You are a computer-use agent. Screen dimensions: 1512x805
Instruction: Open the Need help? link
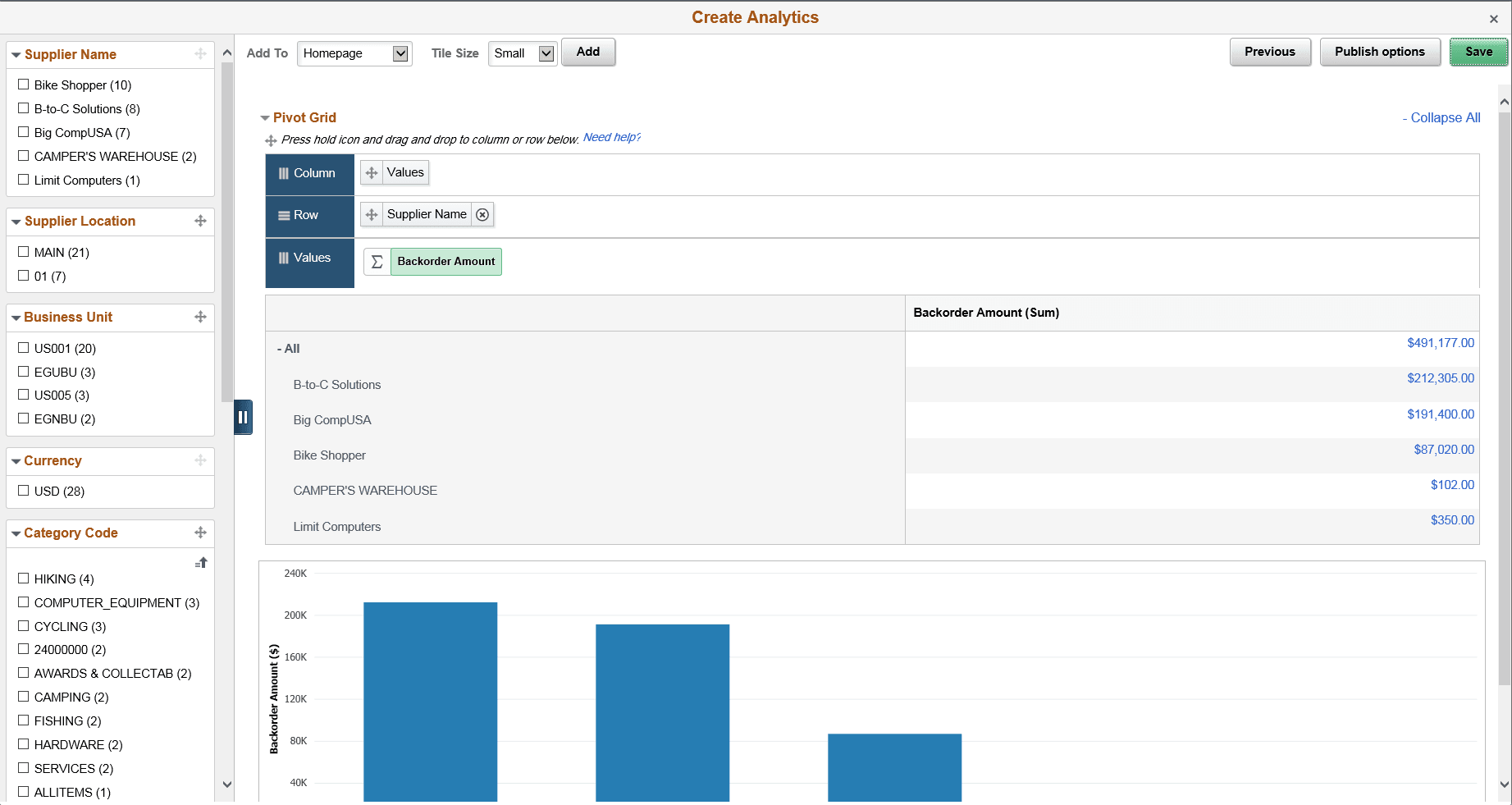611,137
